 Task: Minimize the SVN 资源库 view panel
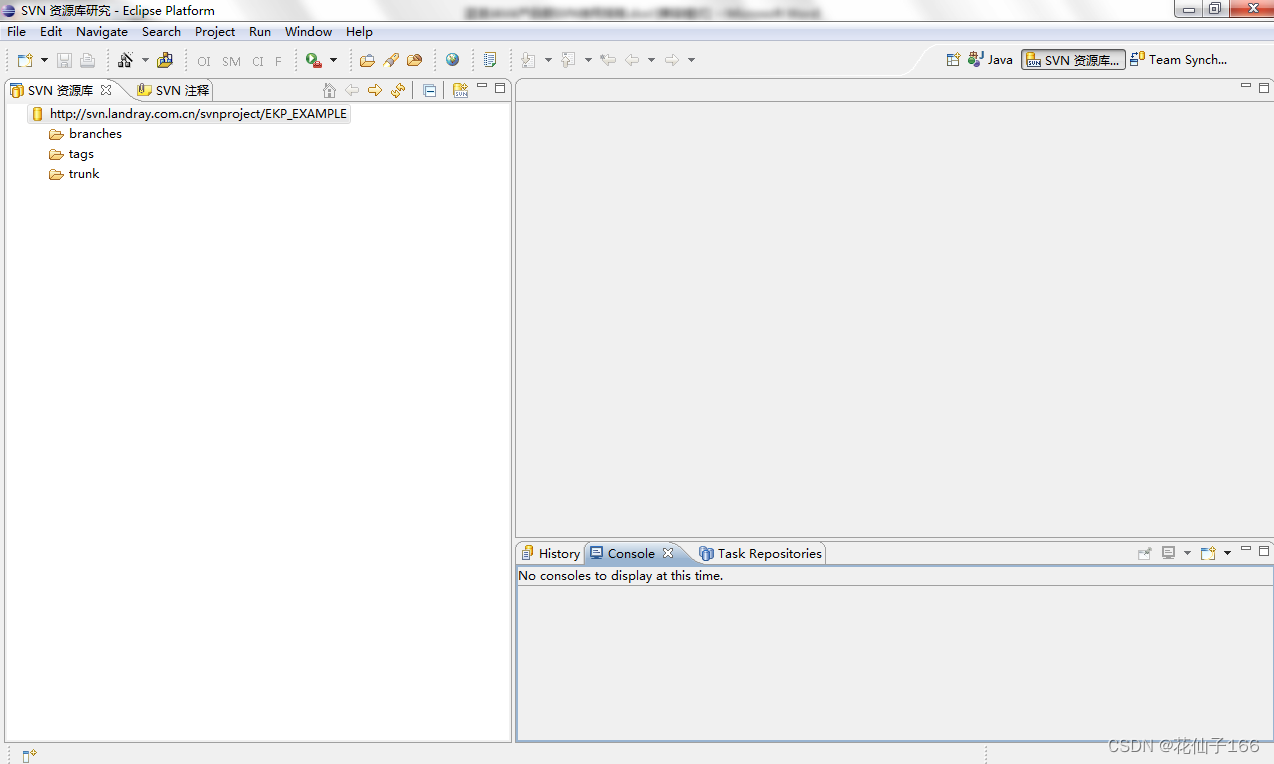click(482, 88)
